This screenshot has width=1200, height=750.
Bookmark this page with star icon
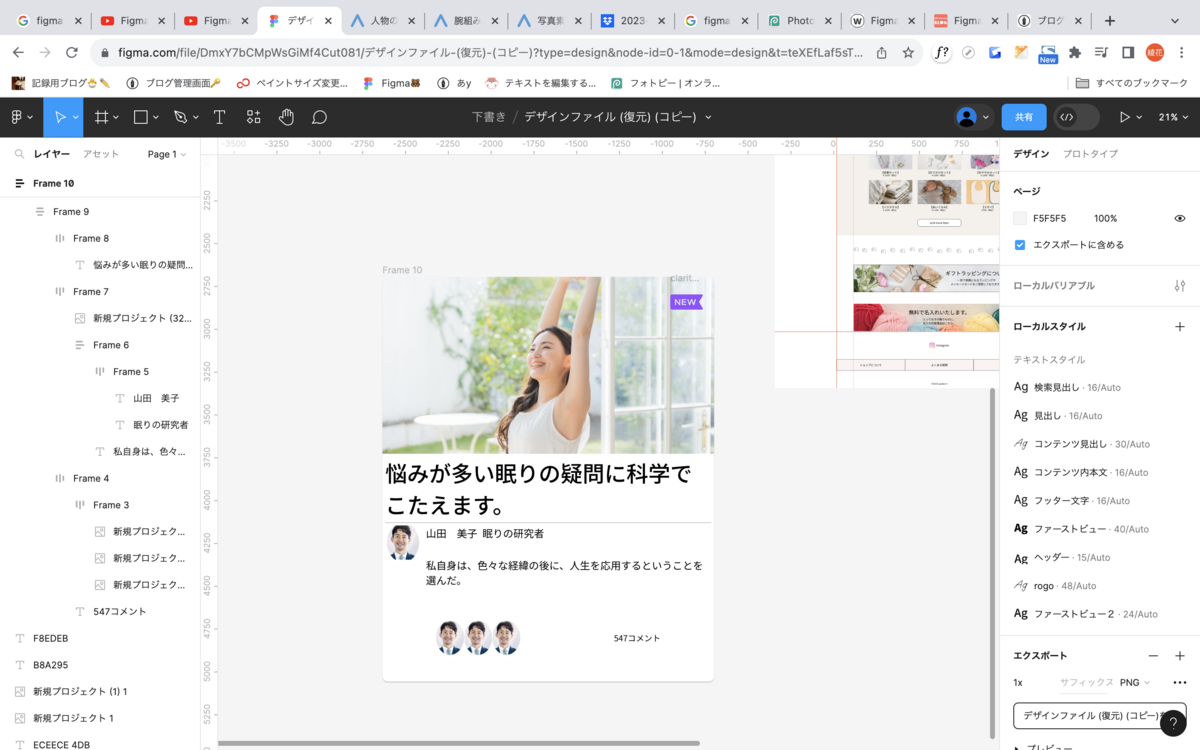pyautogui.click(x=908, y=53)
